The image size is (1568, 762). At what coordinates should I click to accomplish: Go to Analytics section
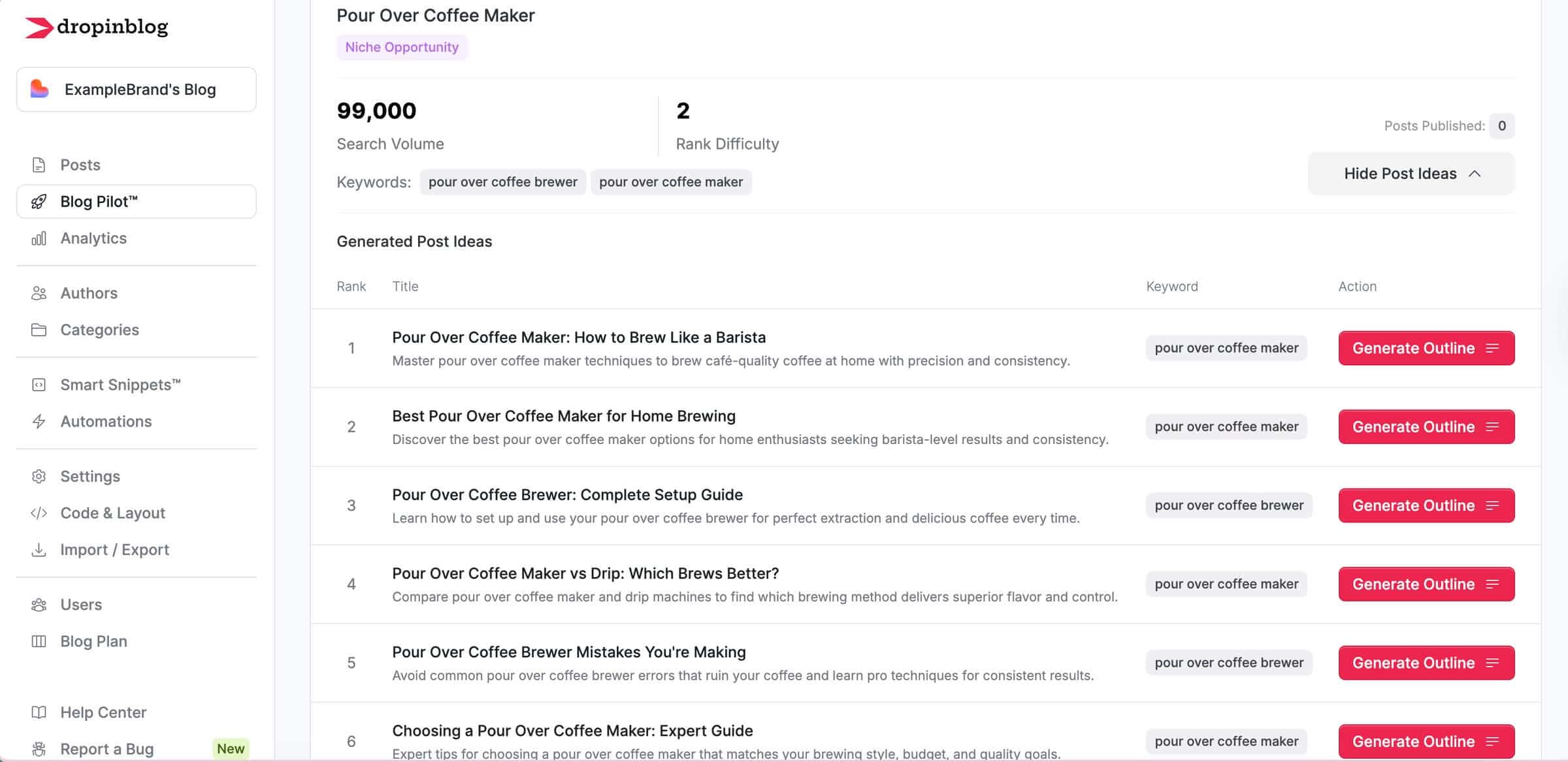[x=93, y=238]
